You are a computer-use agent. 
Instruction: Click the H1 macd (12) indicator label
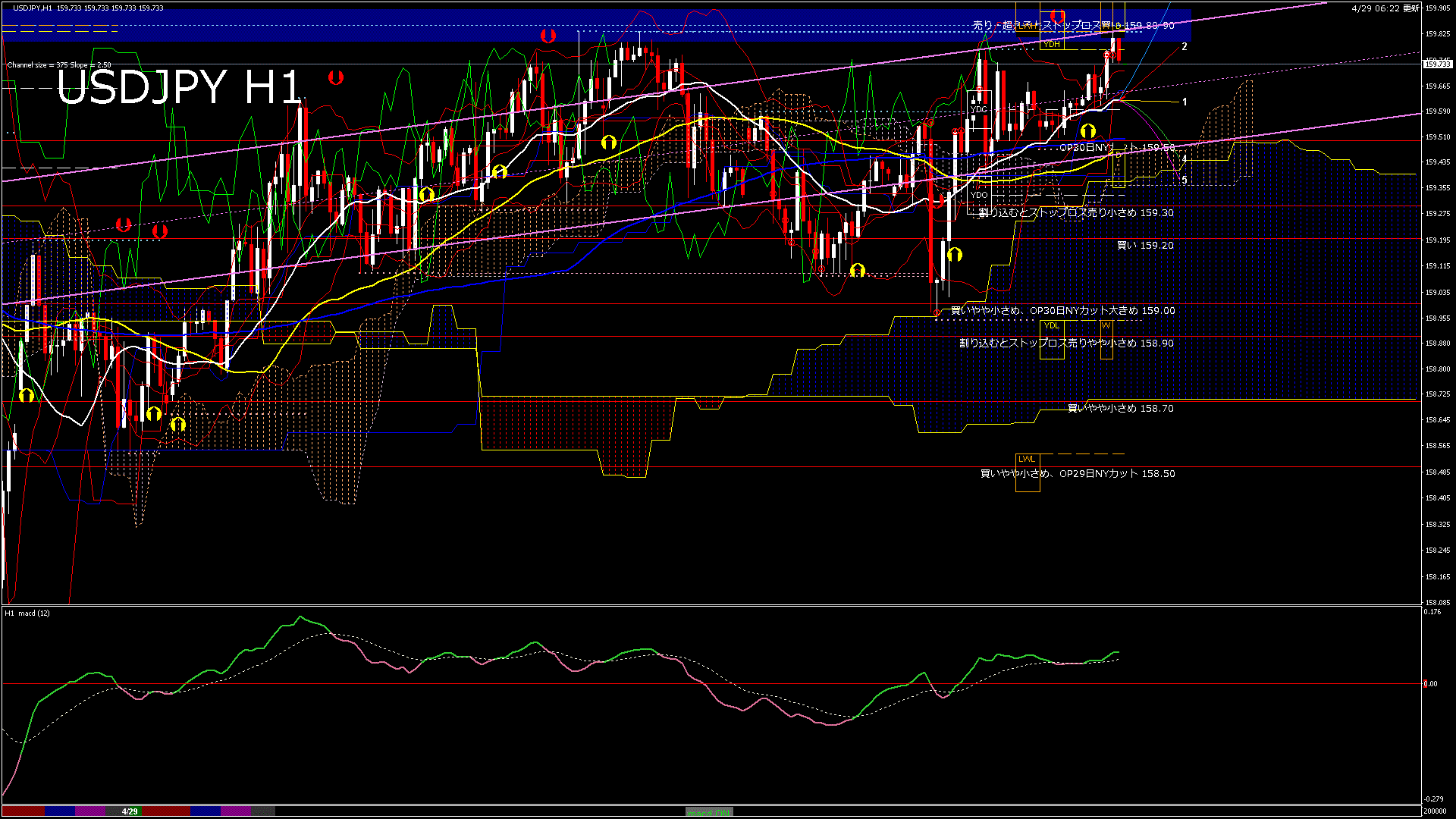(x=27, y=613)
